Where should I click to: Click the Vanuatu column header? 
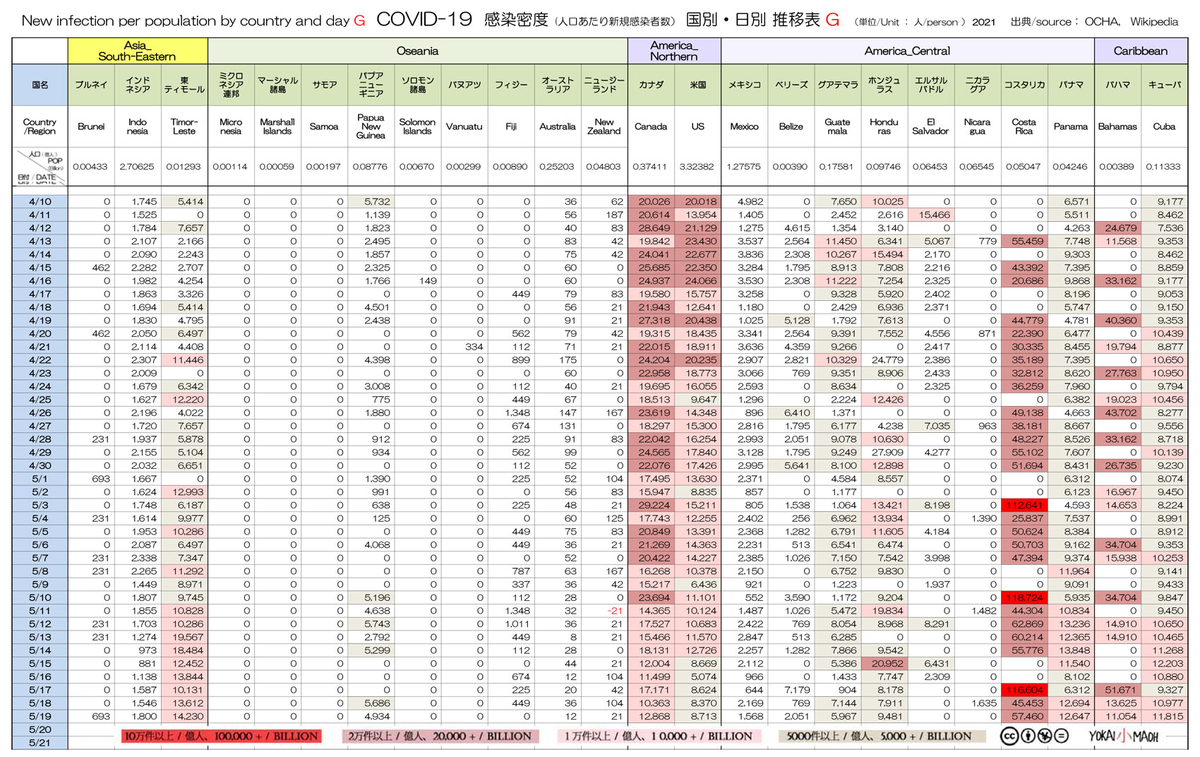pos(463,127)
